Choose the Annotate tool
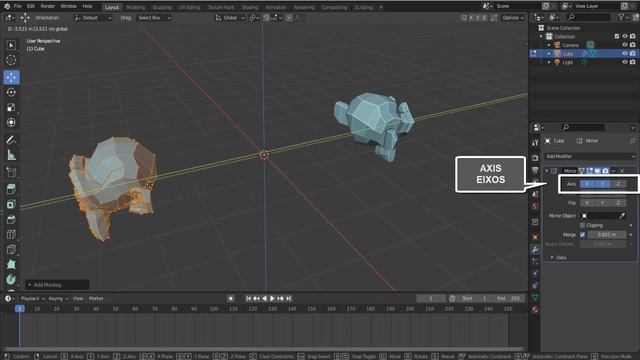The image size is (640, 360). pyautogui.click(x=11, y=140)
